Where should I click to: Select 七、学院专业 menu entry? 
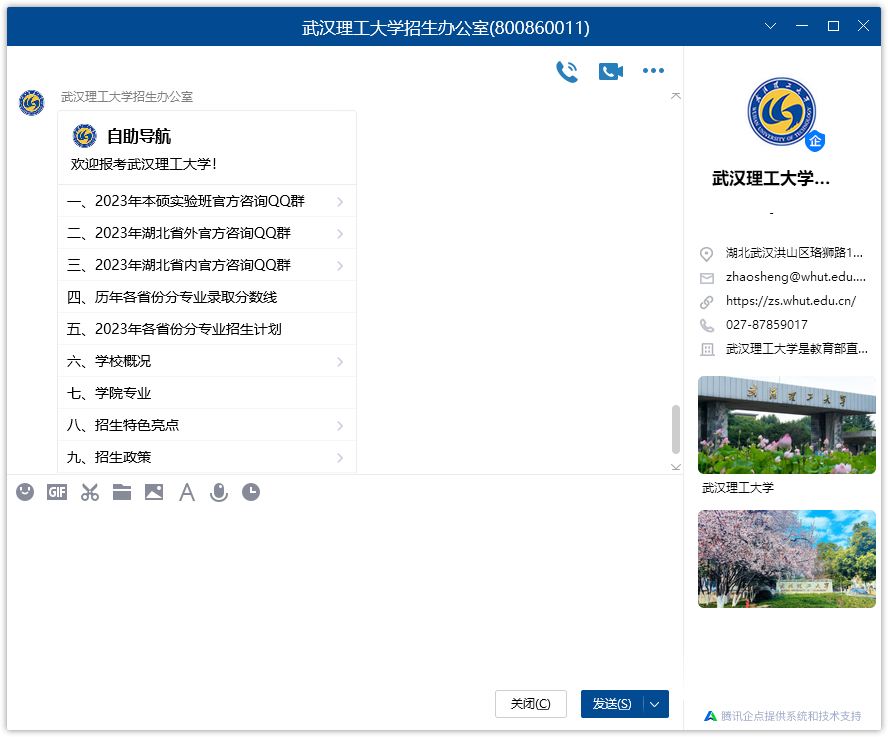pyautogui.click(x=109, y=393)
